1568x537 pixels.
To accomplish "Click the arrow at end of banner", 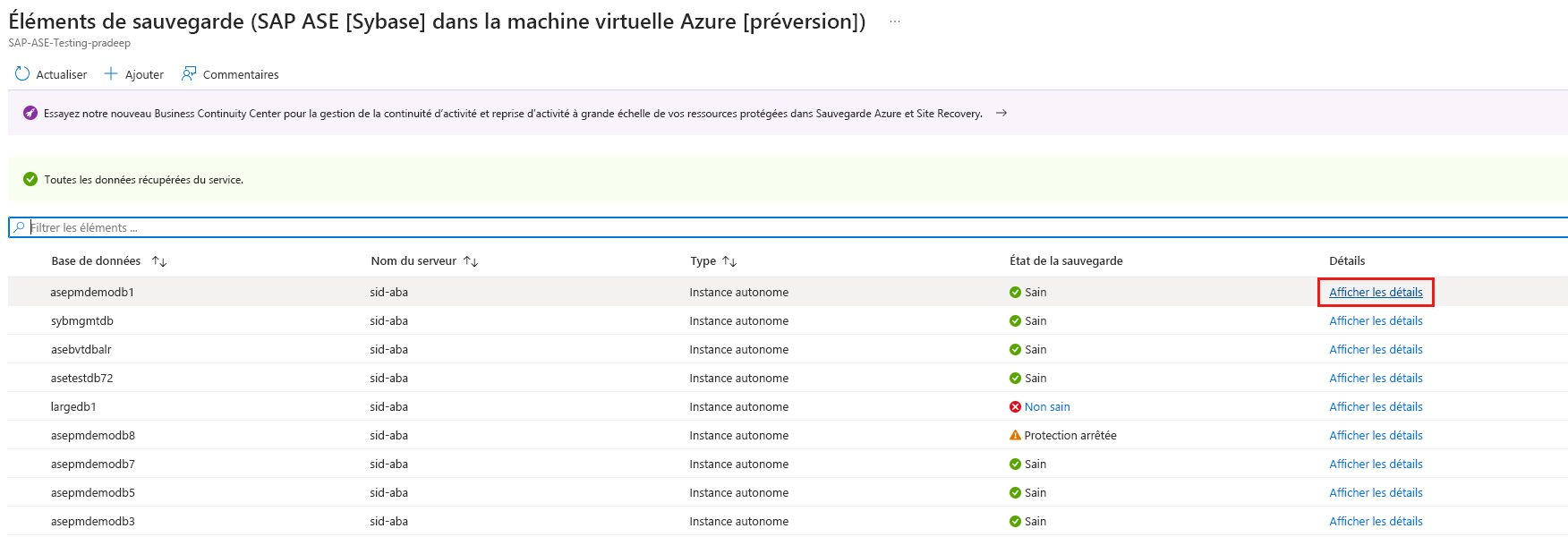I will [1001, 114].
